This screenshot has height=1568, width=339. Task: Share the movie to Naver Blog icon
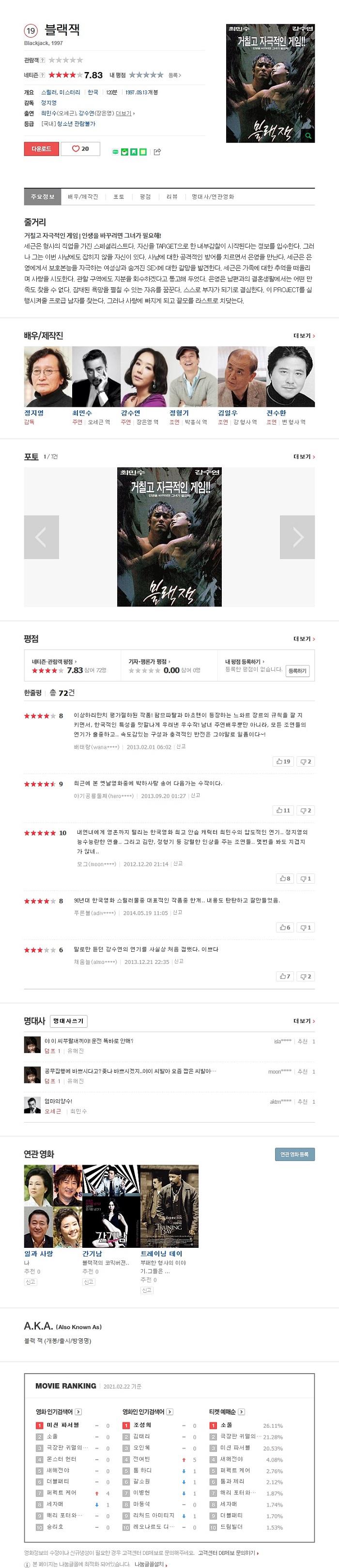[x=115, y=151]
